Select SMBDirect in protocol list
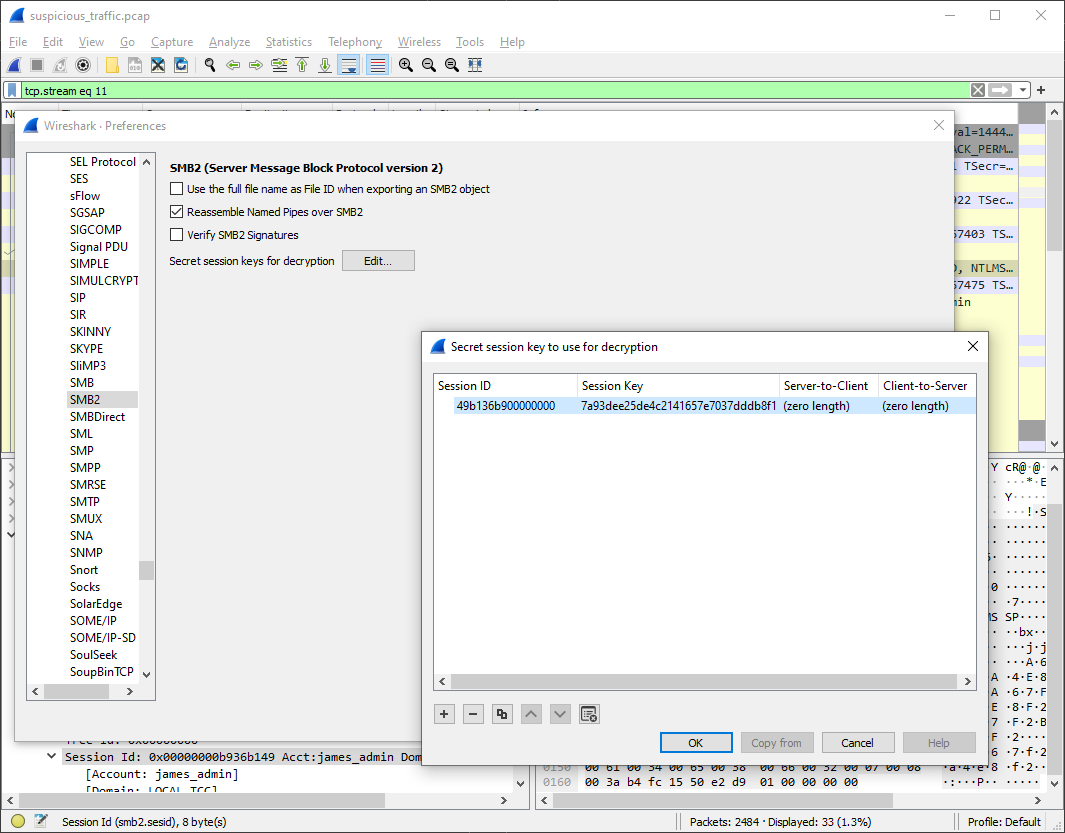Viewport: 1065px width, 833px height. [98, 416]
